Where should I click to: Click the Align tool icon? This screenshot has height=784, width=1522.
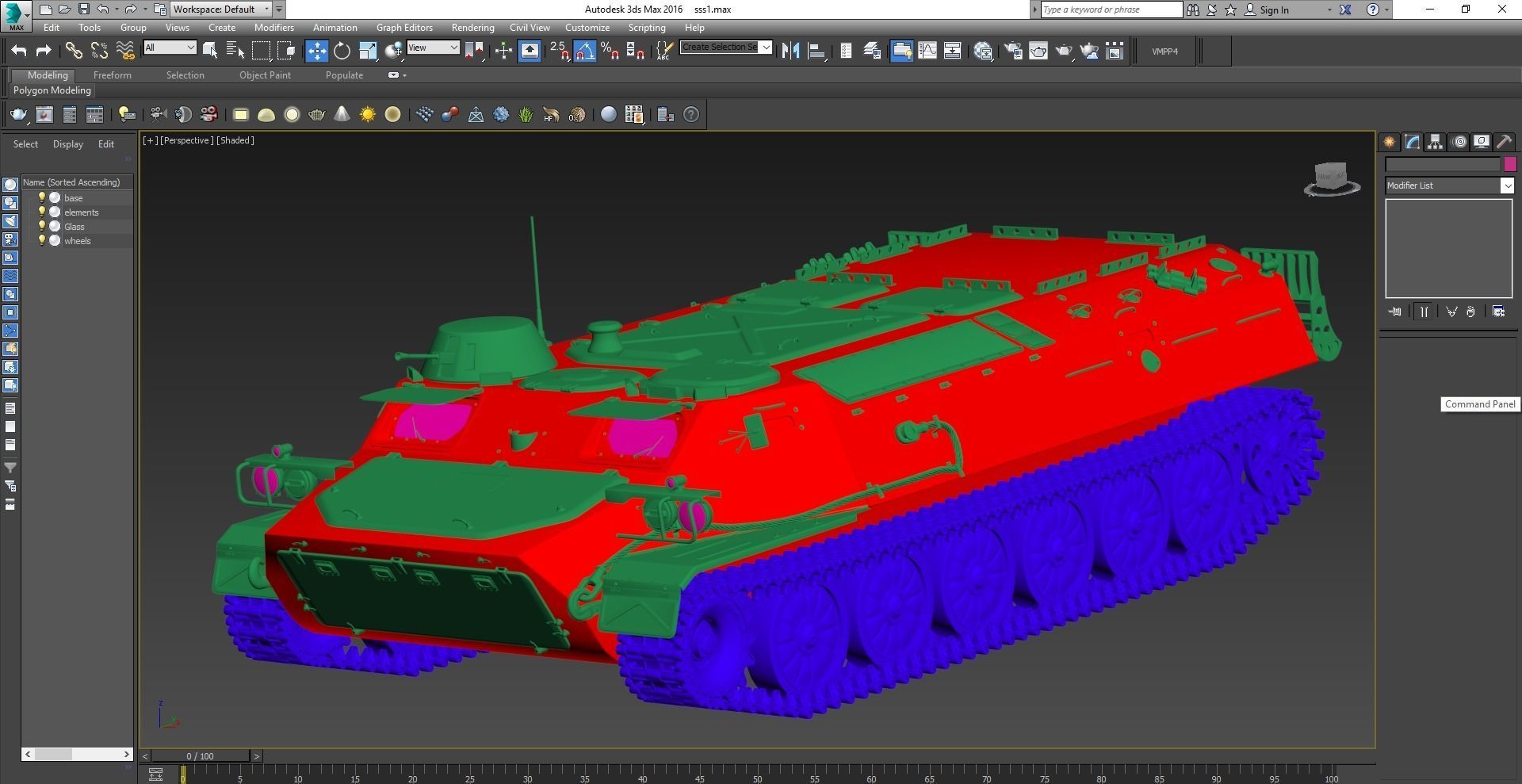(x=816, y=51)
